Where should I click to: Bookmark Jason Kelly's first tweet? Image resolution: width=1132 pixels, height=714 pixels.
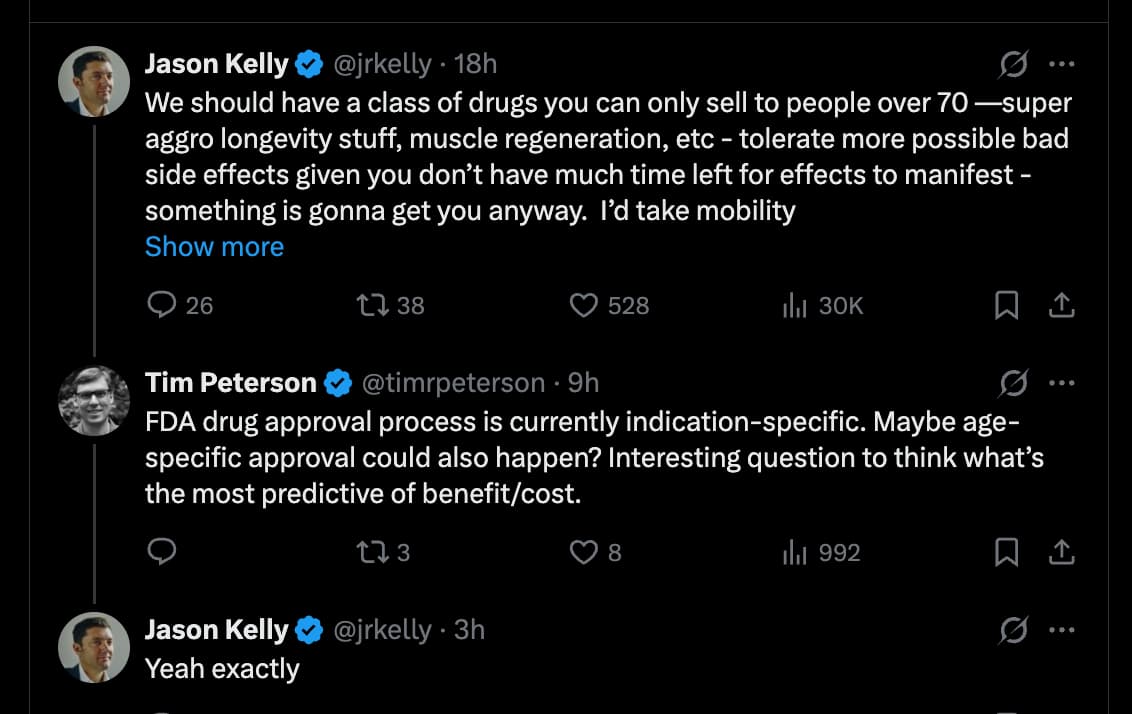1006,305
